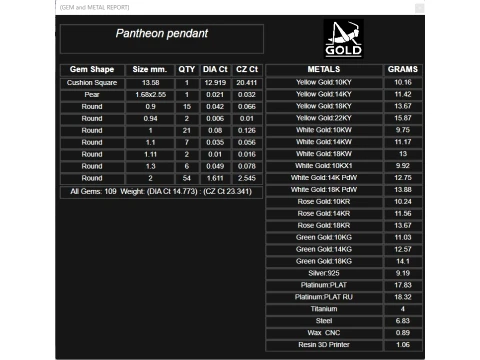
Task: Click the 1.06 grams value
Action: (403, 345)
